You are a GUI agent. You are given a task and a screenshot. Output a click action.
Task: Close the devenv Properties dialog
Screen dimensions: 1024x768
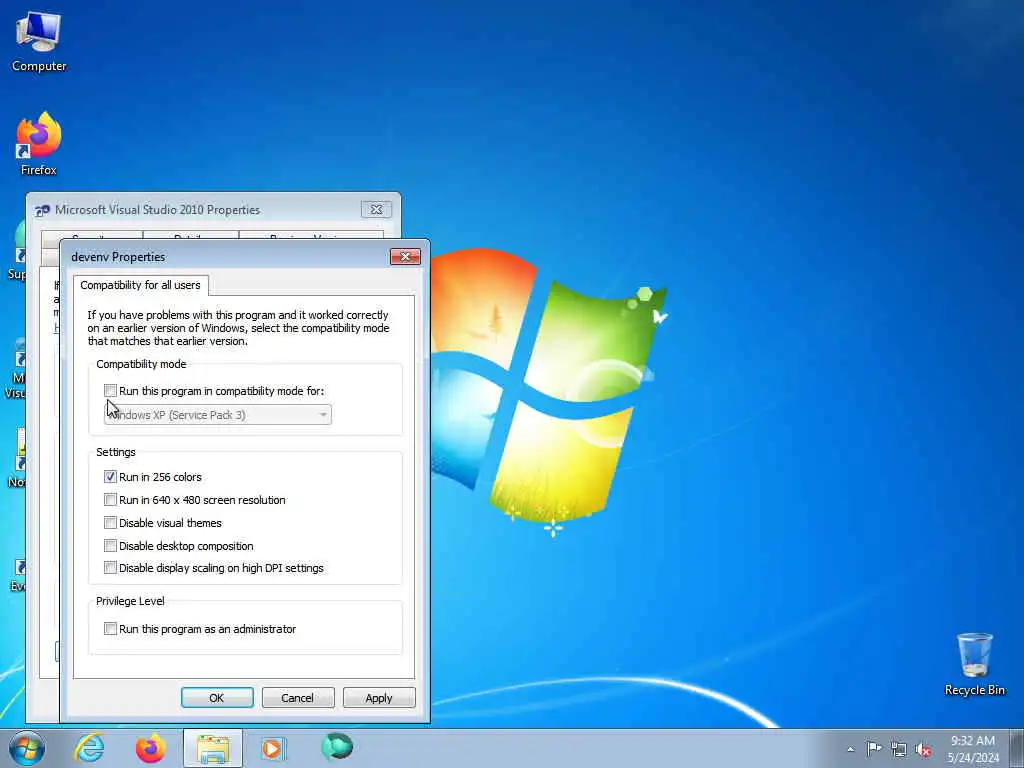click(405, 257)
